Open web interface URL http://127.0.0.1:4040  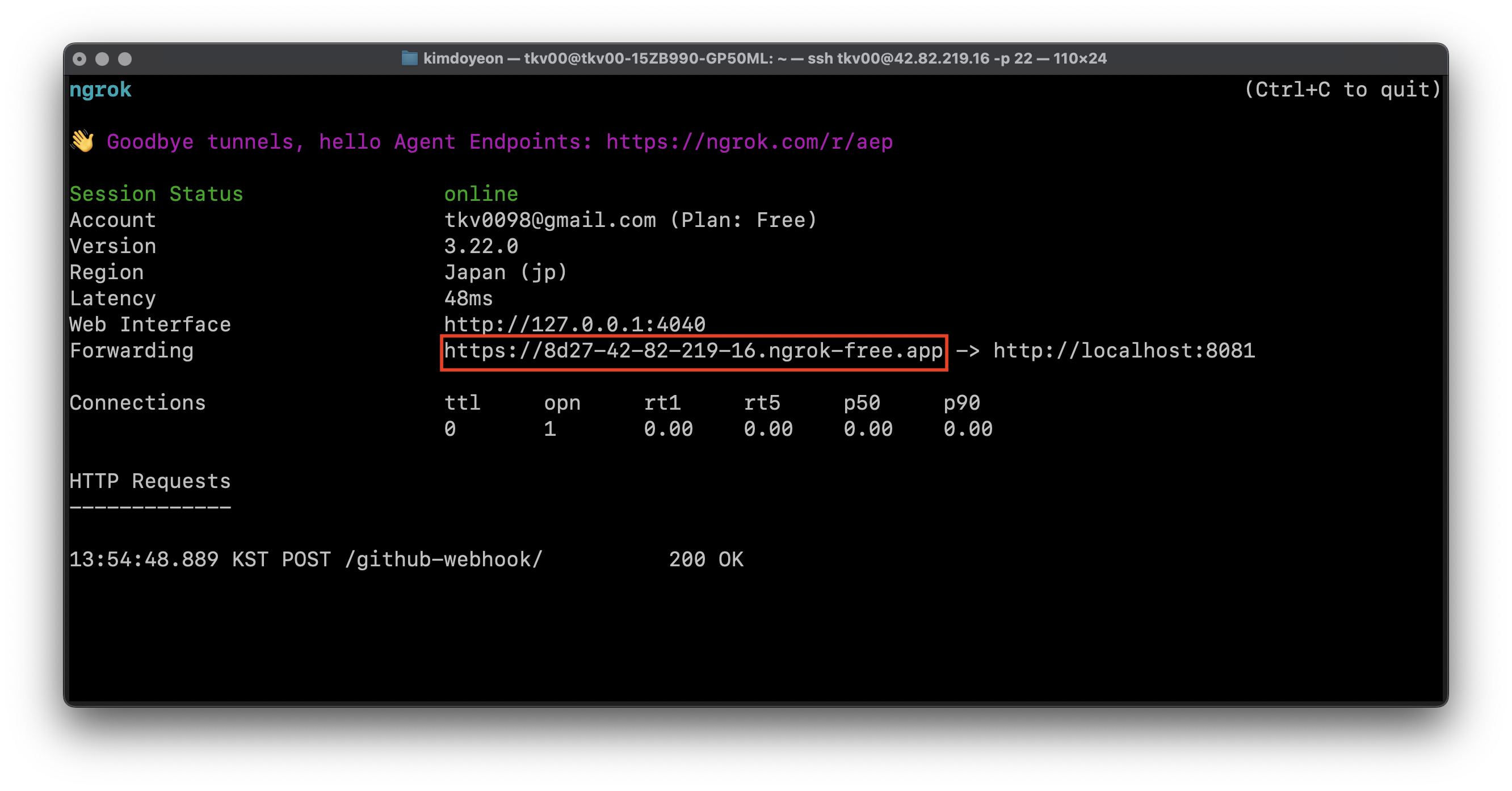click(574, 325)
